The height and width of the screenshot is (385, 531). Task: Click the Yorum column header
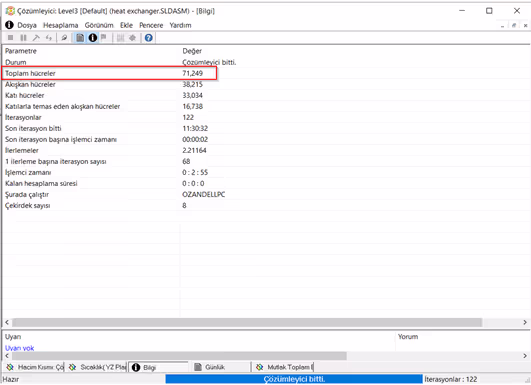pyautogui.click(x=408, y=337)
